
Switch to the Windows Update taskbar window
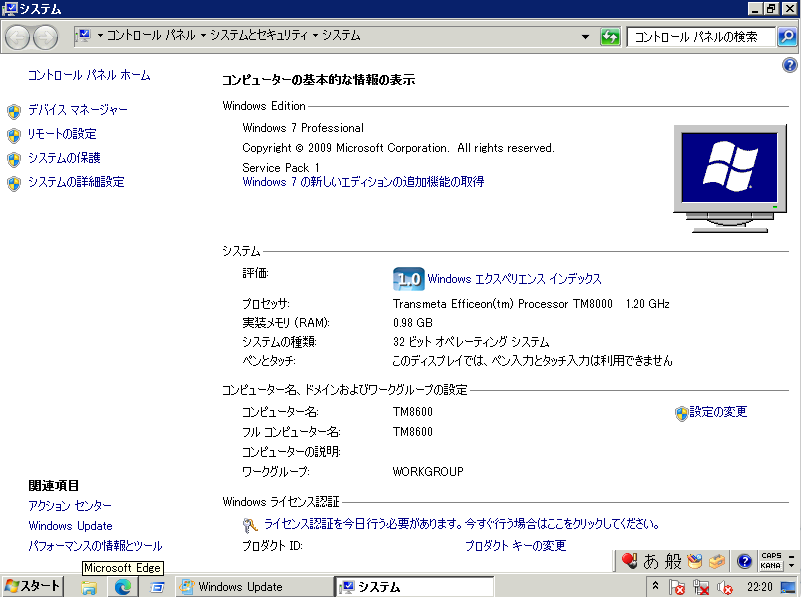tap(255, 587)
